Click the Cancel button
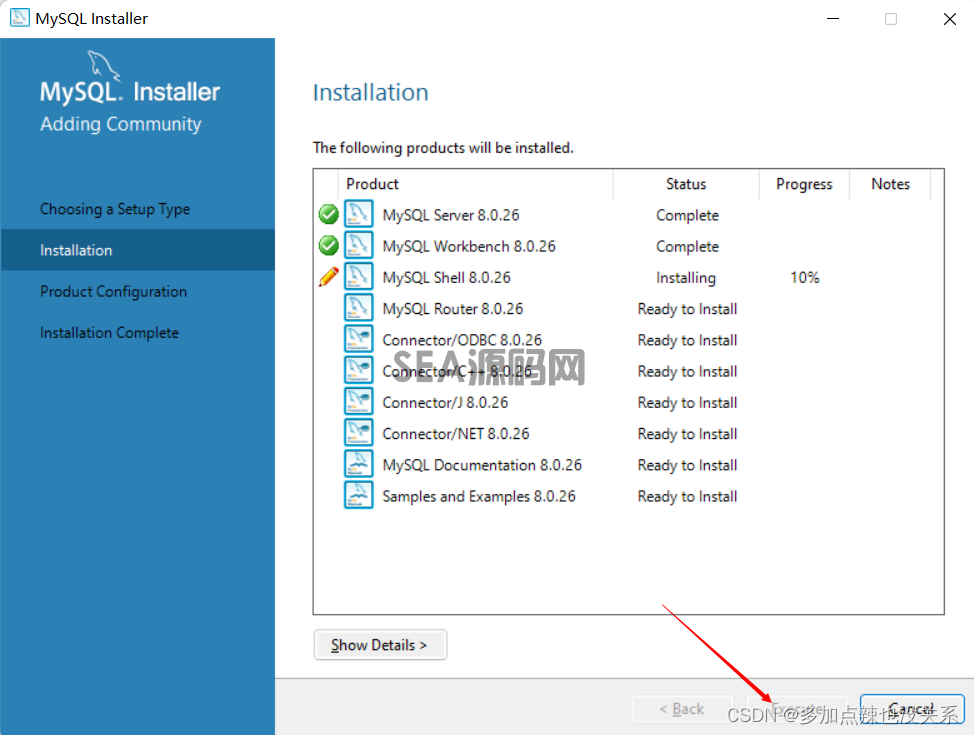Viewport: 974px width, 735px height. tap(911, 709)
